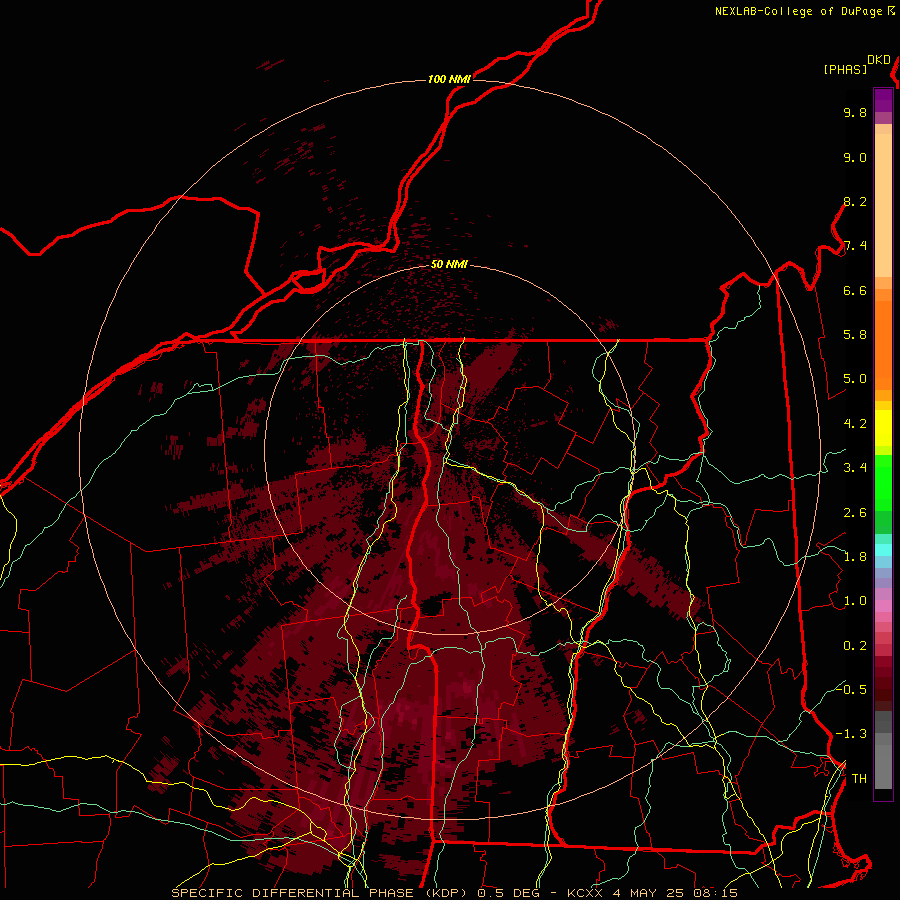
Task: Click the 4.2 legend value
Action: (x=855, y=424)
